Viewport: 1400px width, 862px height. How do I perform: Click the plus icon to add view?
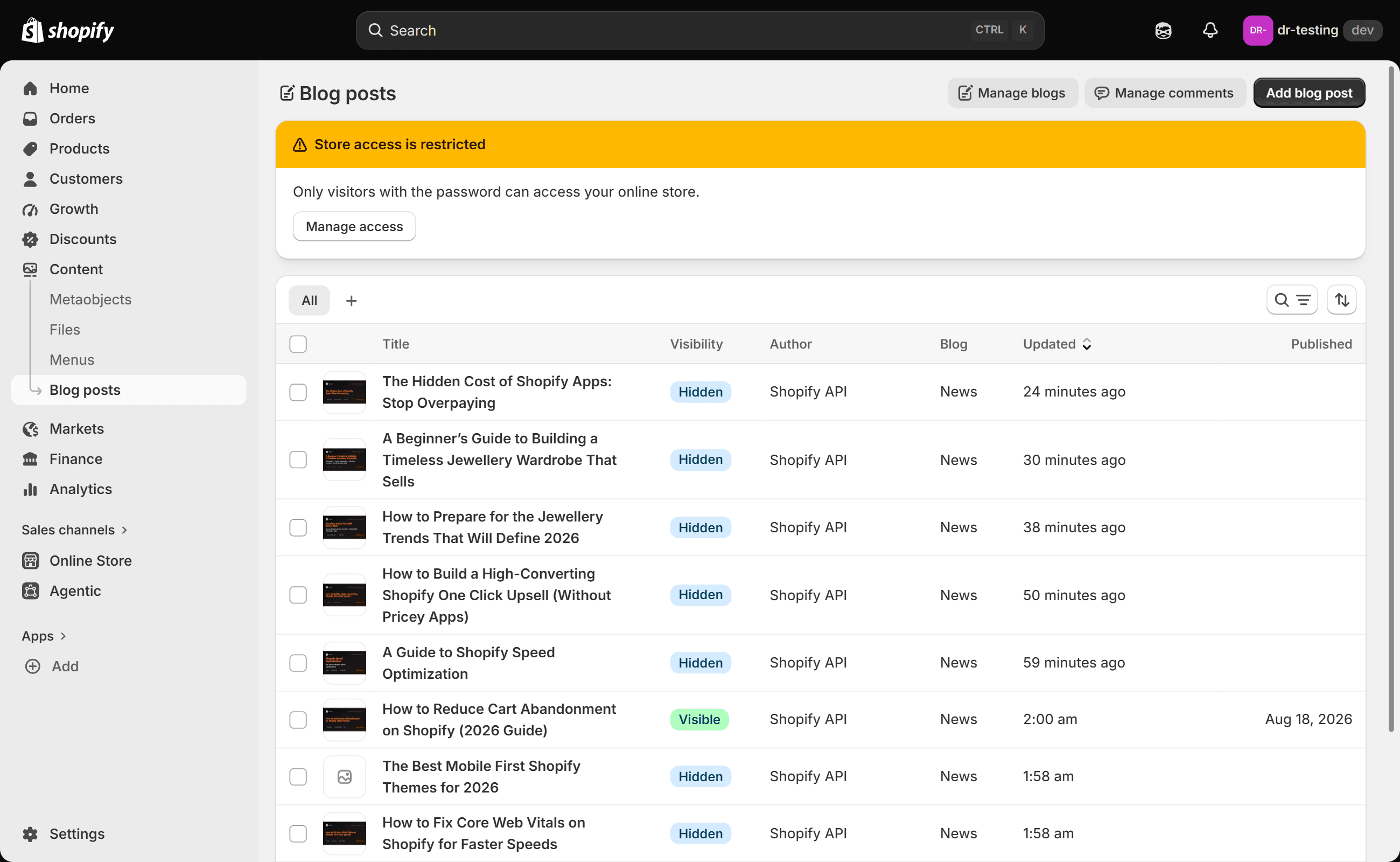pos(351,301)
